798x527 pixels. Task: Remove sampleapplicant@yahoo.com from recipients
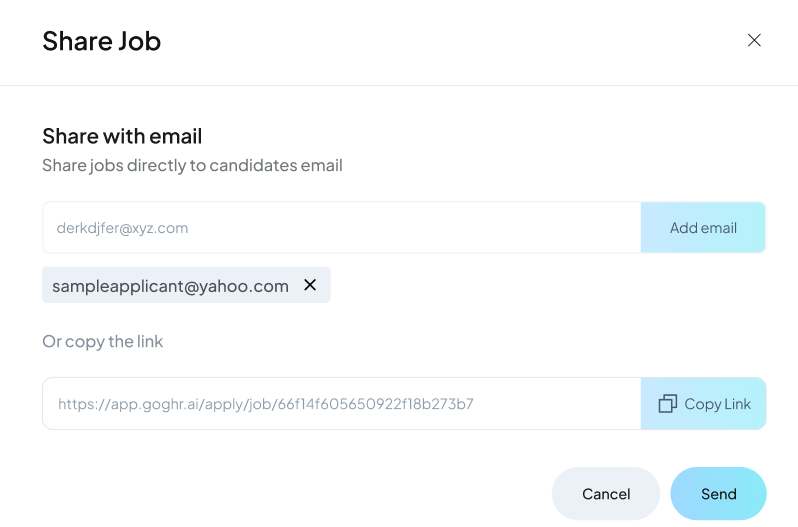(310, 285)
